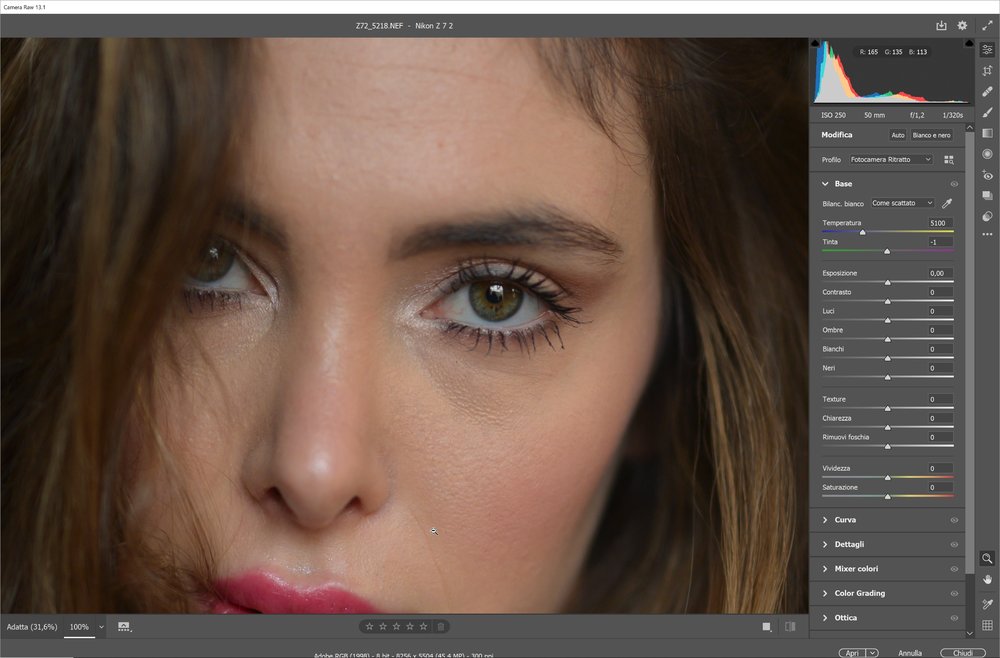Toggle the grid overlay icon
This screenshot has height=658, width=1000.
tap(987, 625)
